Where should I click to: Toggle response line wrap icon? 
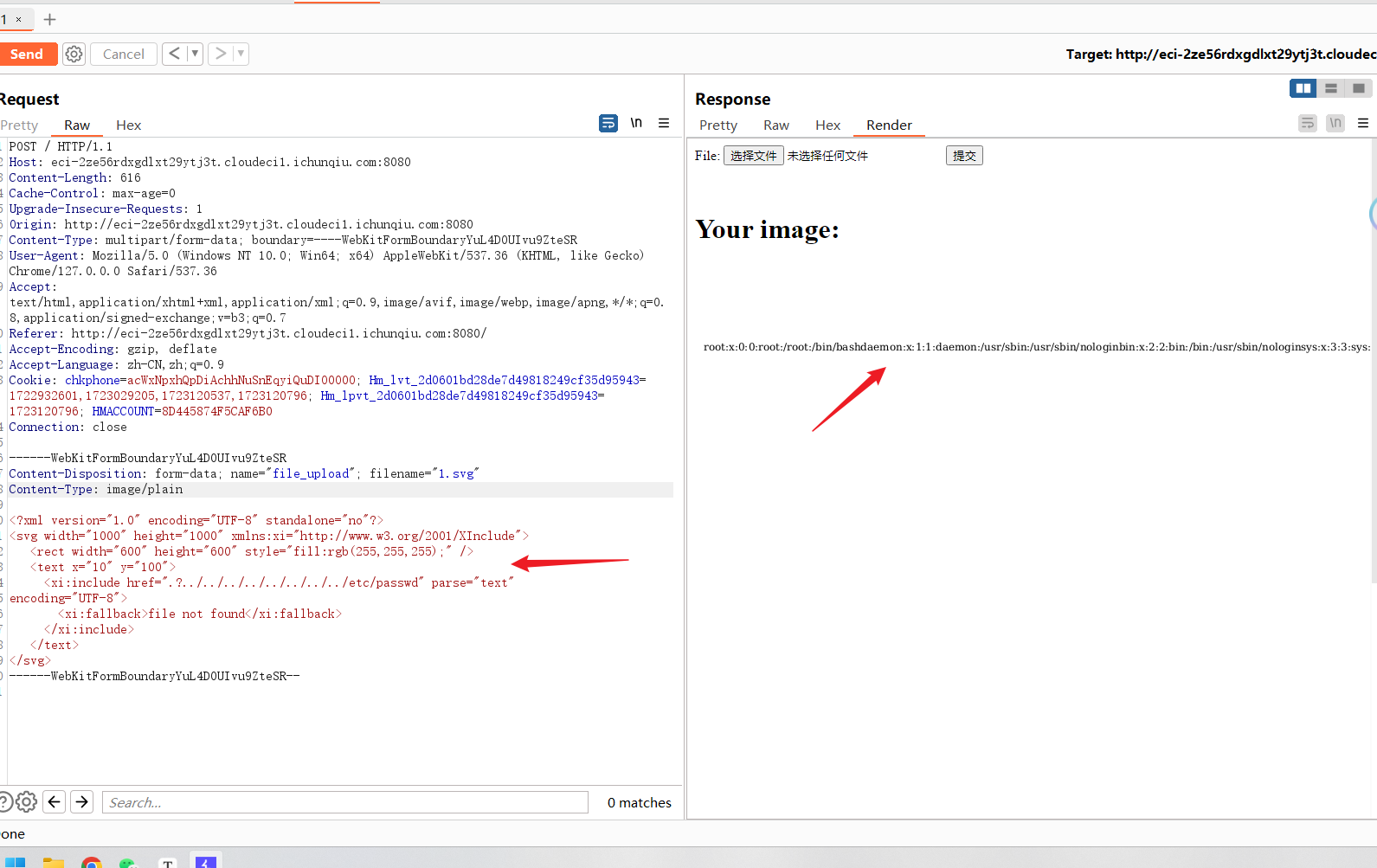pos(1308,124)
